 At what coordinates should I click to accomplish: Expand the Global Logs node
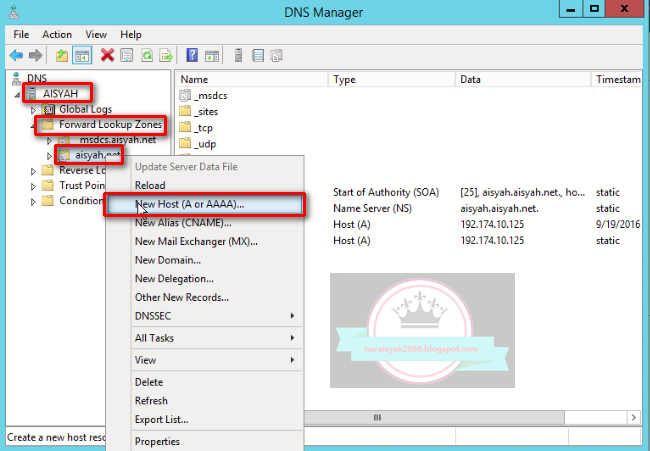(x=34, y=110)
